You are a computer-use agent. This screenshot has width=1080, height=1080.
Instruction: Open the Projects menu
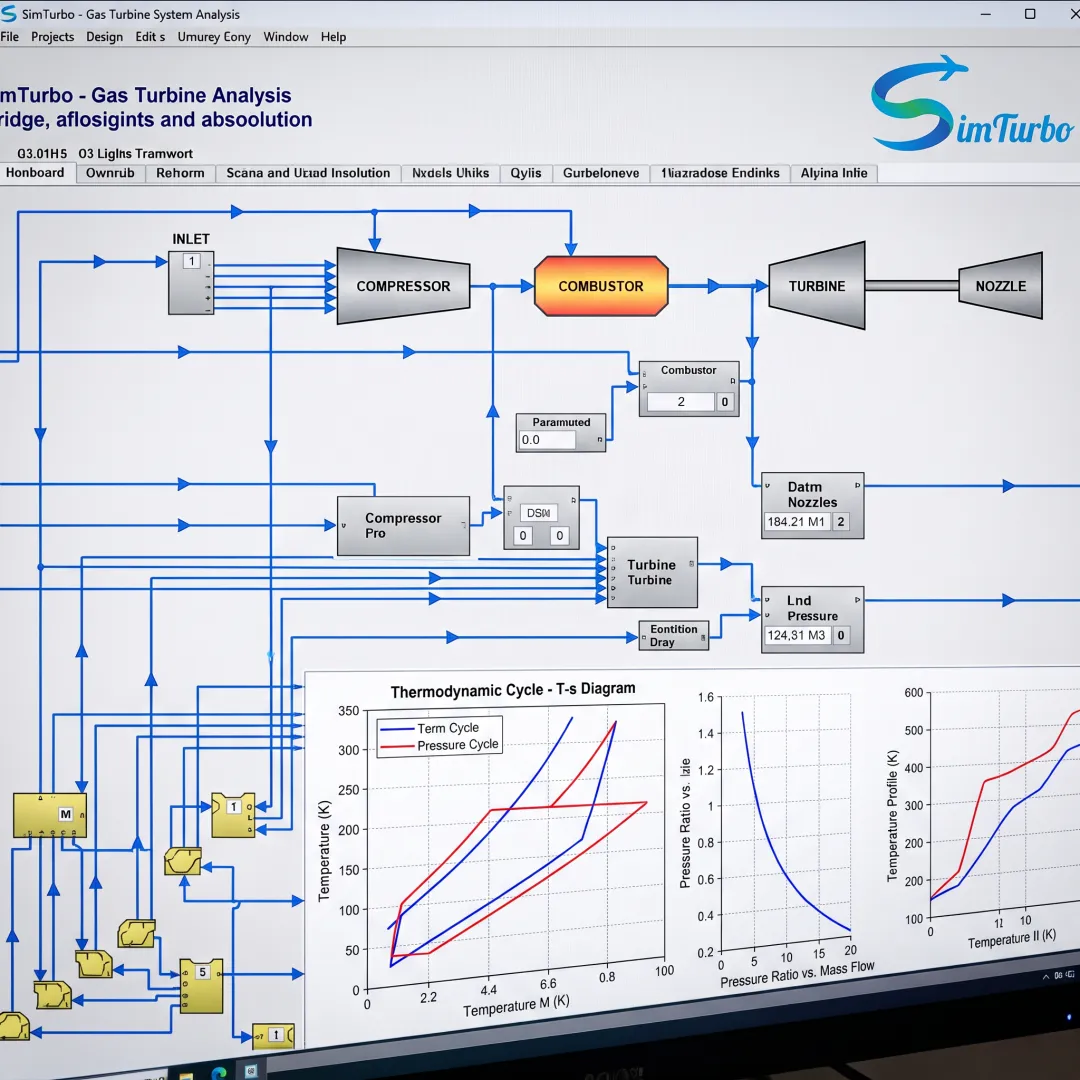point(52,37)
